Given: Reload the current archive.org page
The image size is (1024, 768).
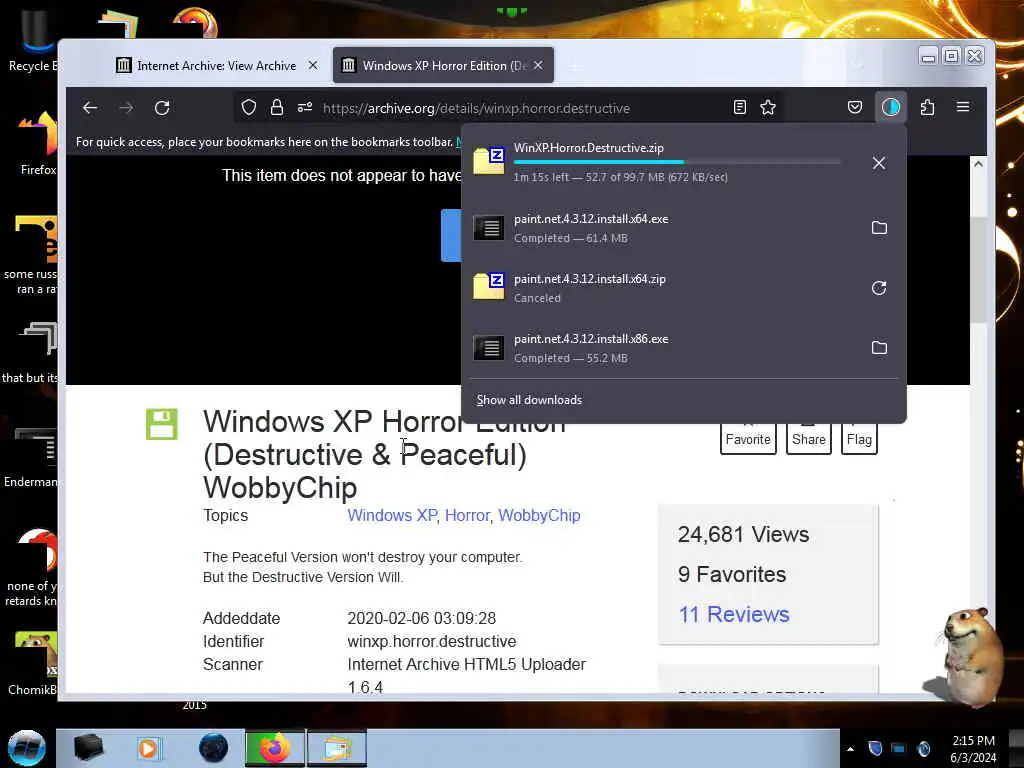Looking at the screenshot, I should point(162,108).
